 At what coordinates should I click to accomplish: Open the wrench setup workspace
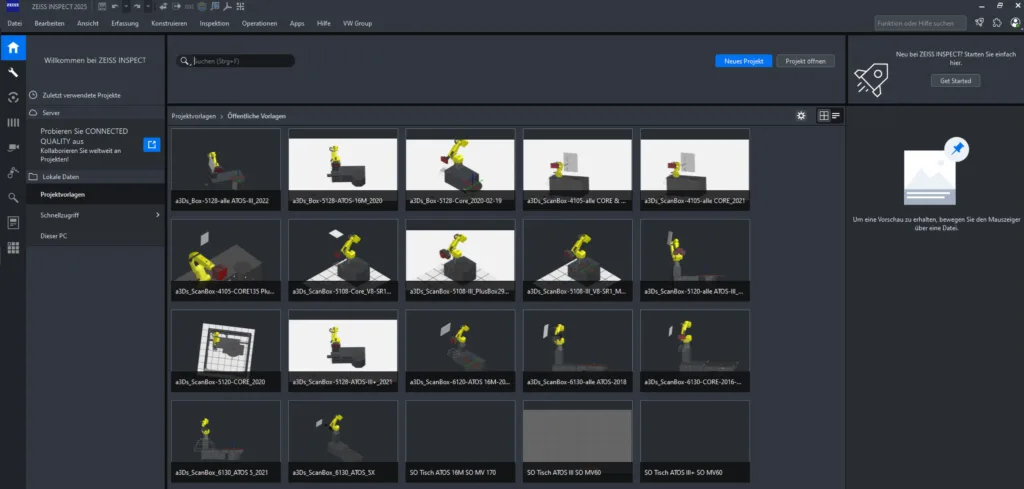point(13,72)
